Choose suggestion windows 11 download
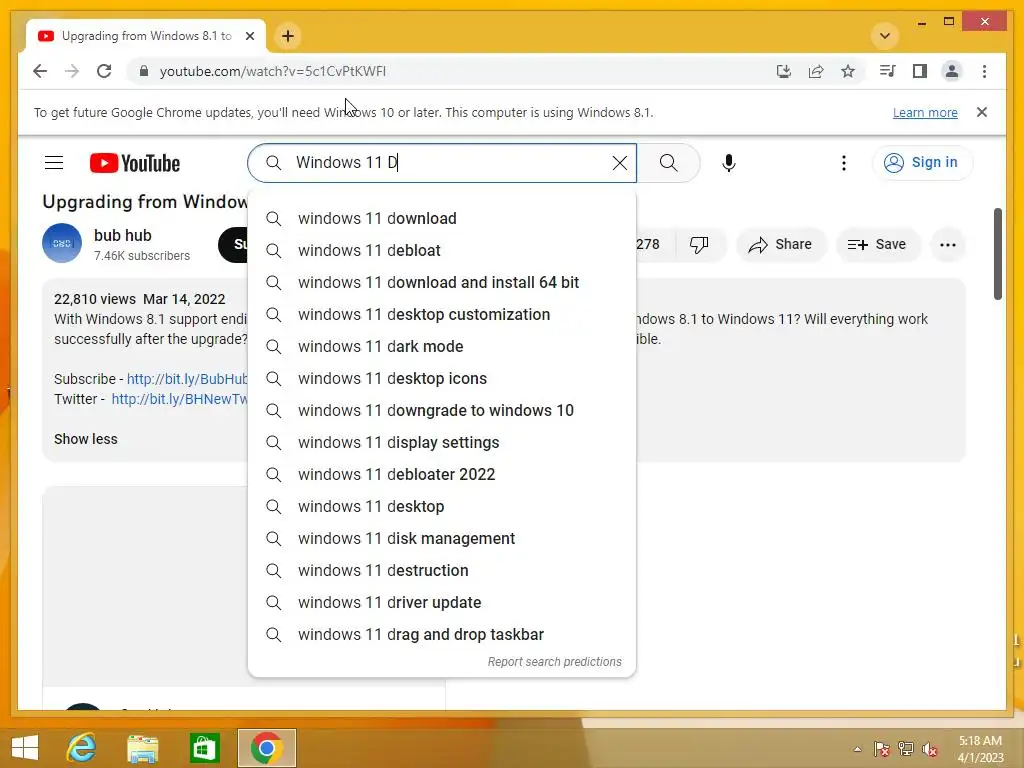 (x=442, y=218)
